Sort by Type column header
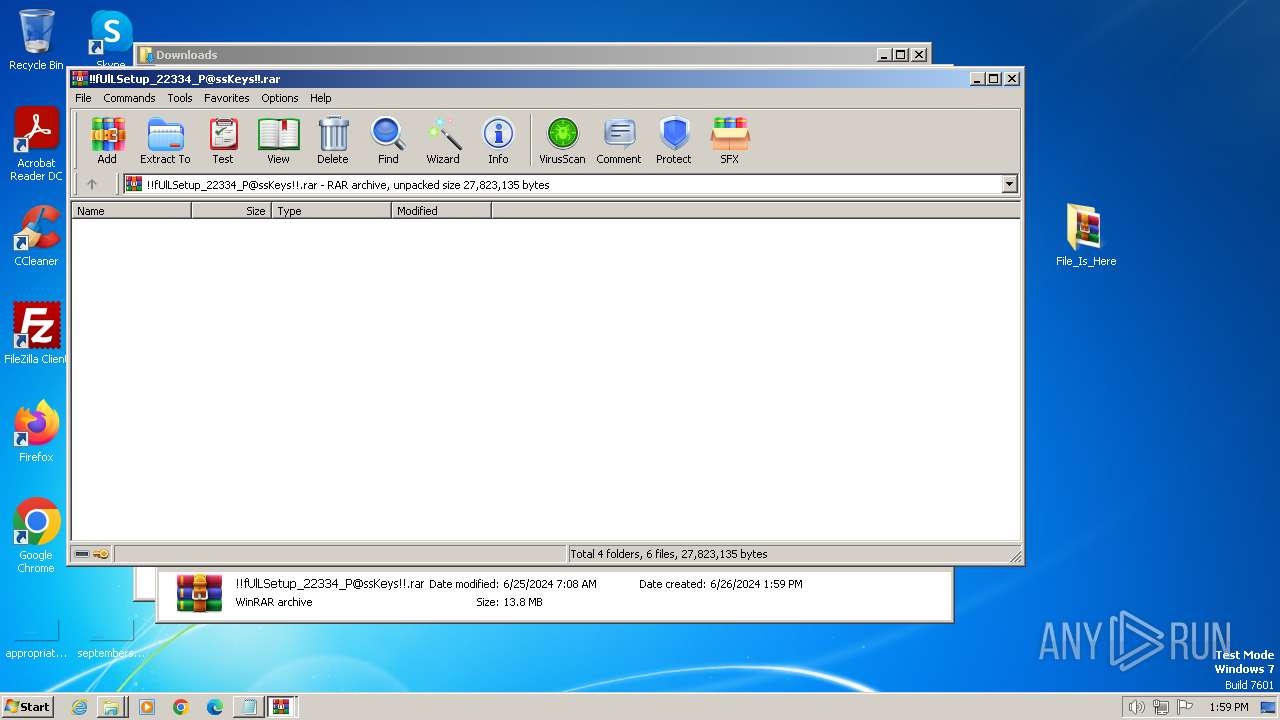 (x=331, y=211)
